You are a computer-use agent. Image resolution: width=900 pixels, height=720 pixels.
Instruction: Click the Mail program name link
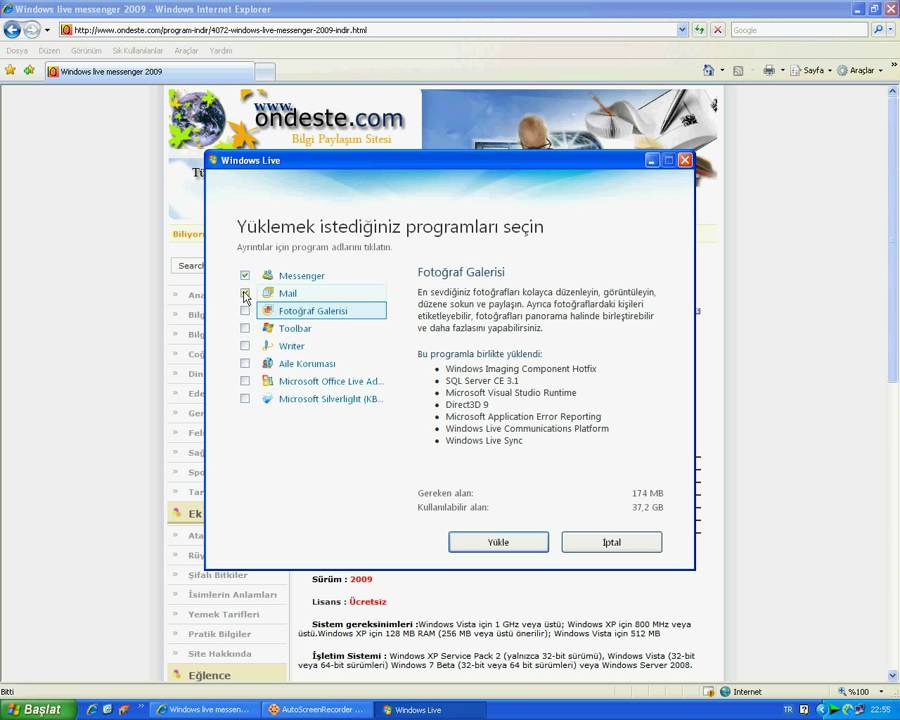[x=288, y=293]
